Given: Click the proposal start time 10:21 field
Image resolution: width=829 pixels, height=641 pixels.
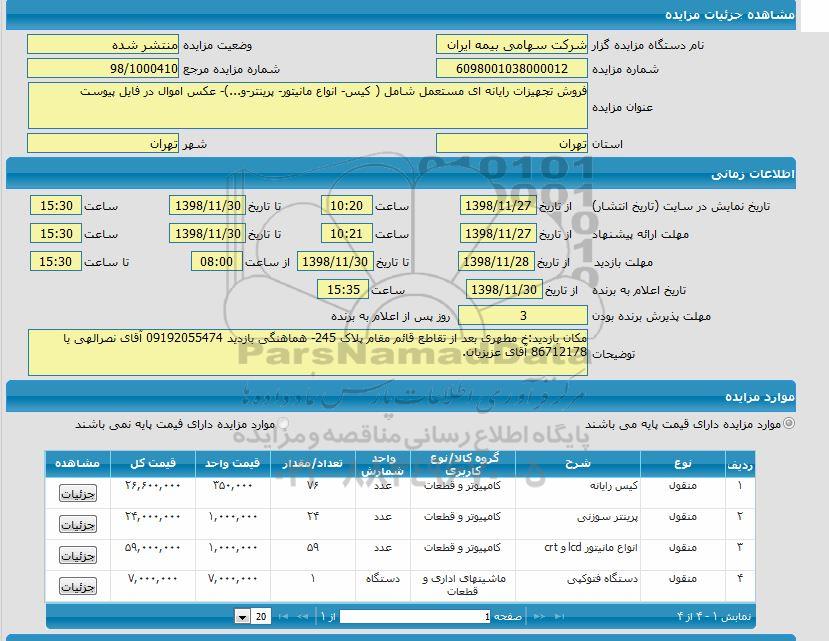Looking at the screenshot, I should point(347,233).
